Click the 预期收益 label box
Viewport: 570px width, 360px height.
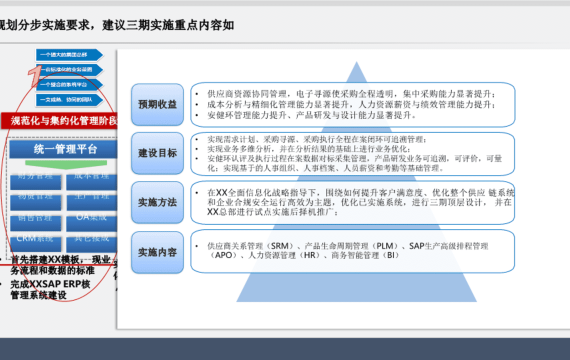(157, 105)
